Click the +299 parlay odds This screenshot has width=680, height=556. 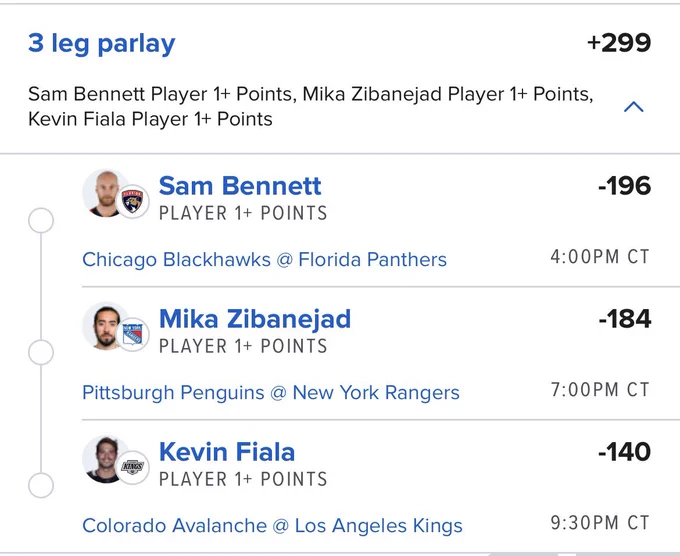pos(619,43)
